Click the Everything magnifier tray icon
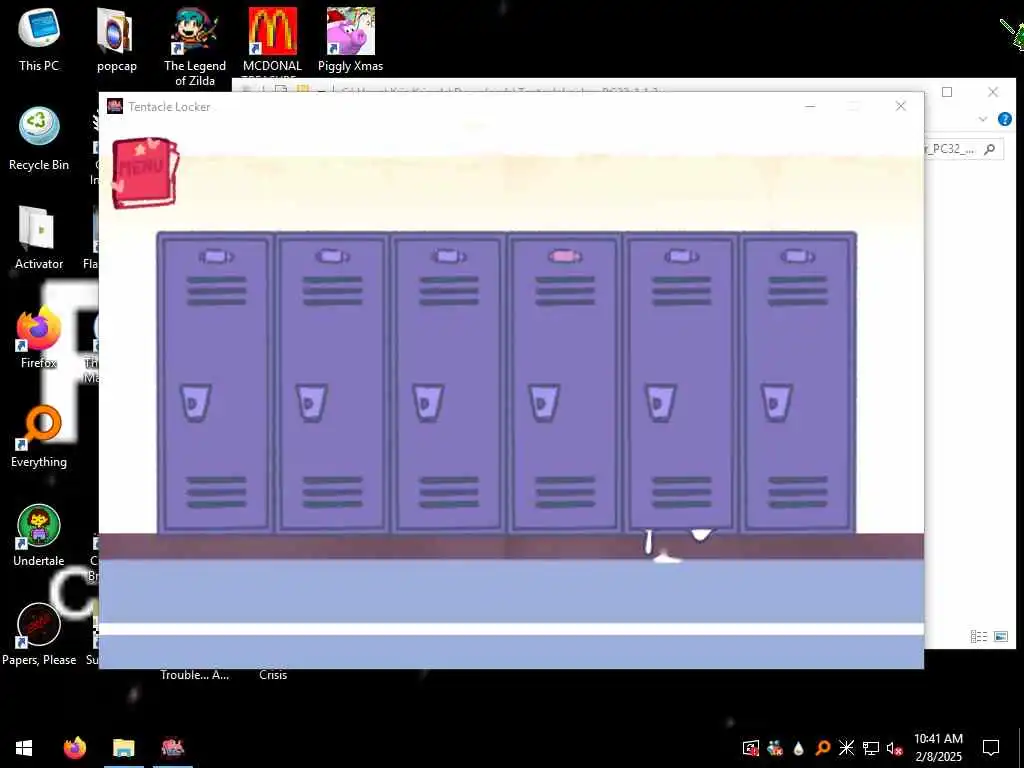This screenshot has height=768, width=1024. point(822,748)
